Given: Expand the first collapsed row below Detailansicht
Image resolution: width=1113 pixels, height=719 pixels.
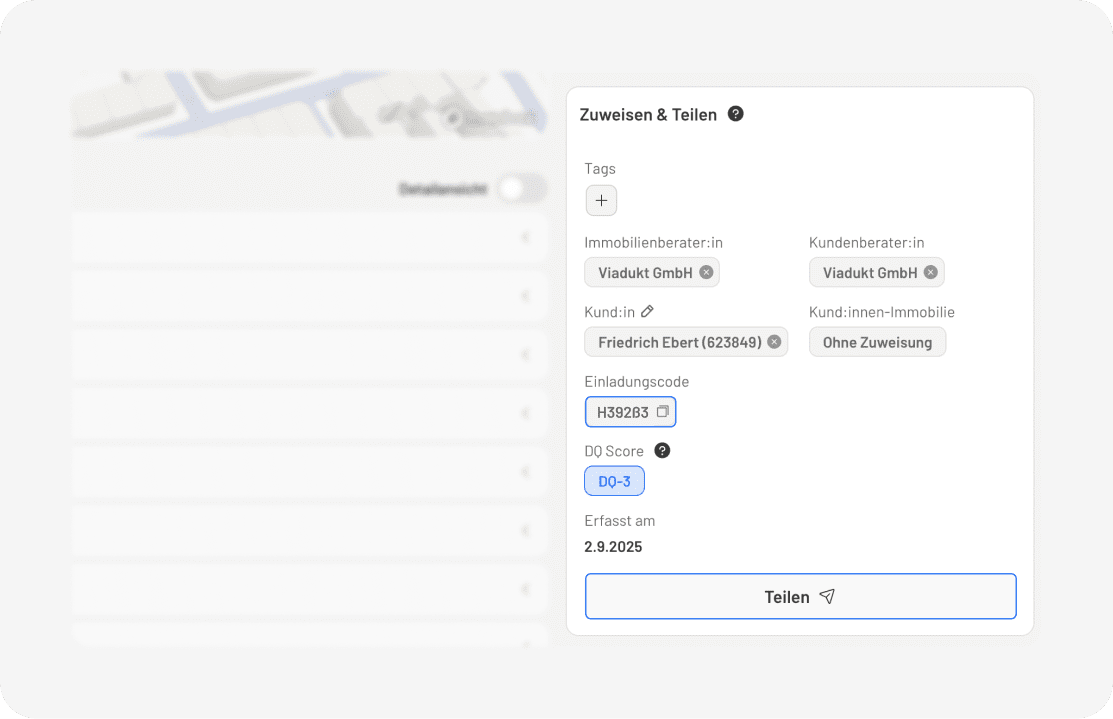Looking at the screenshot, I should [x=525, y=237].
